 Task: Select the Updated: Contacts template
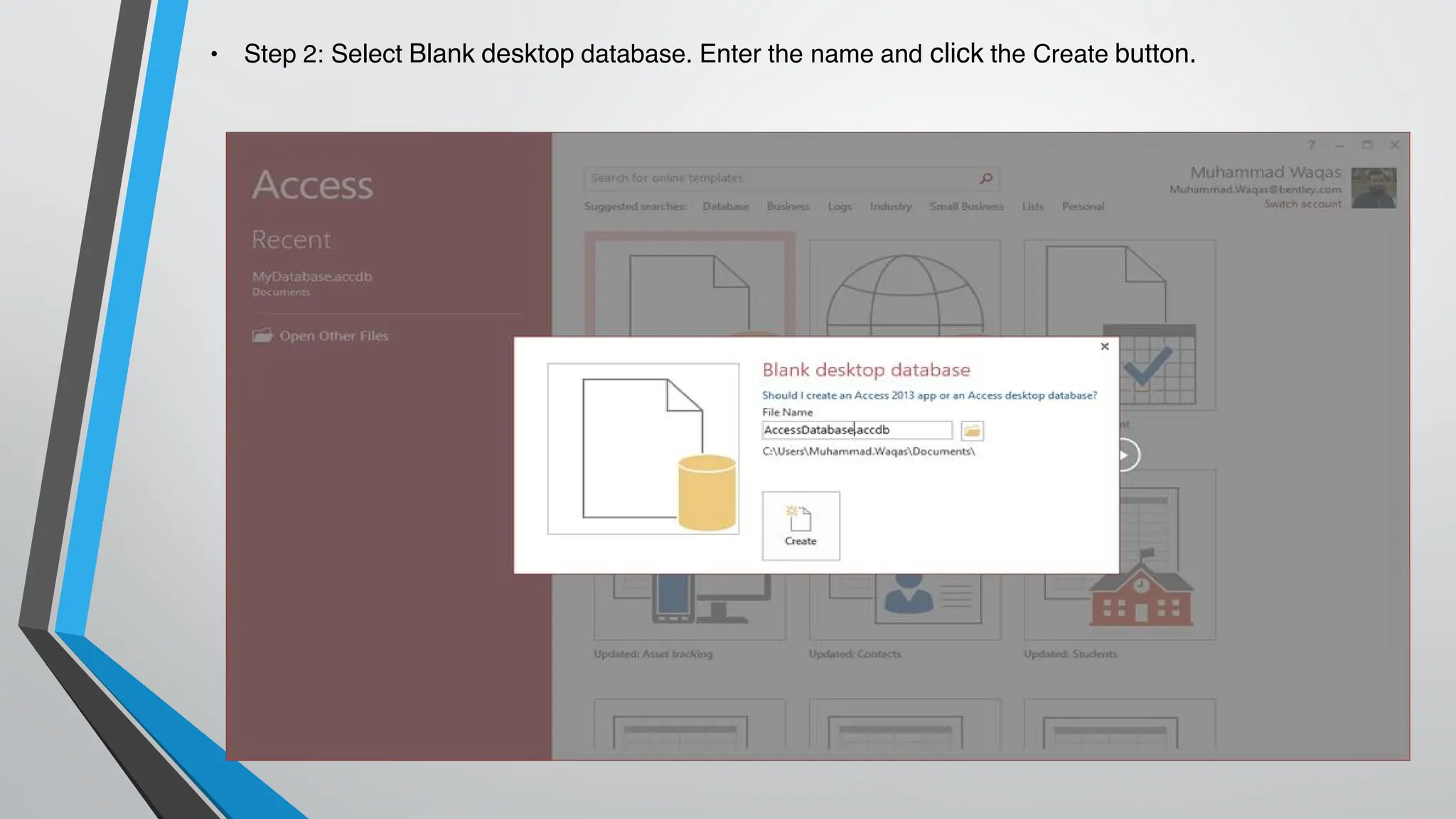(x=905, y=616)
